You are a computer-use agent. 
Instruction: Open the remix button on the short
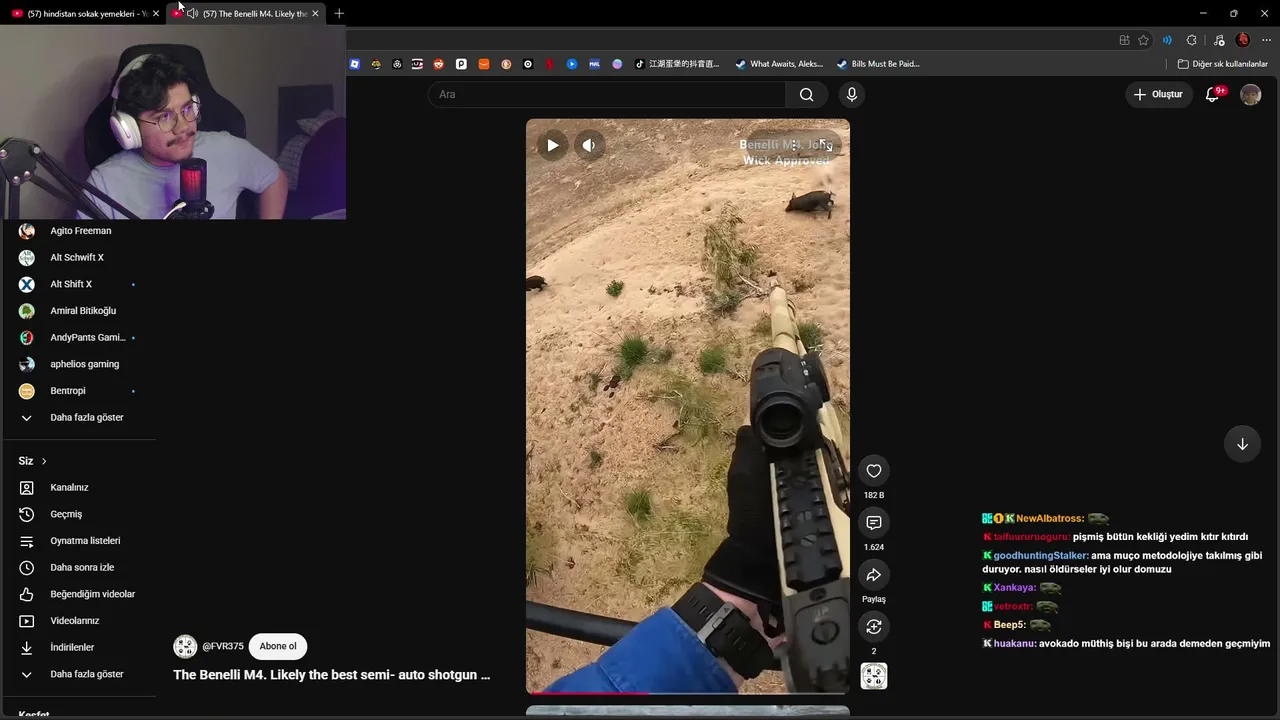click(874, 627)
